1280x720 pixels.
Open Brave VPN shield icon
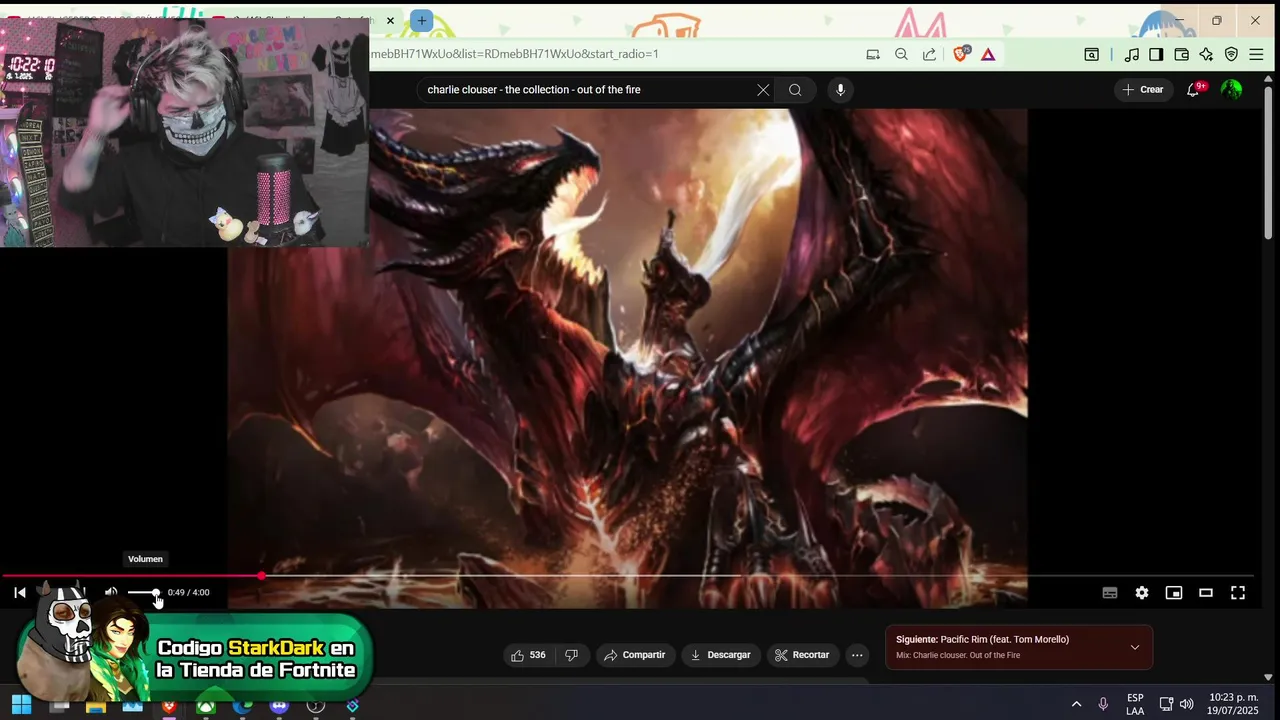click(1231, 54)
